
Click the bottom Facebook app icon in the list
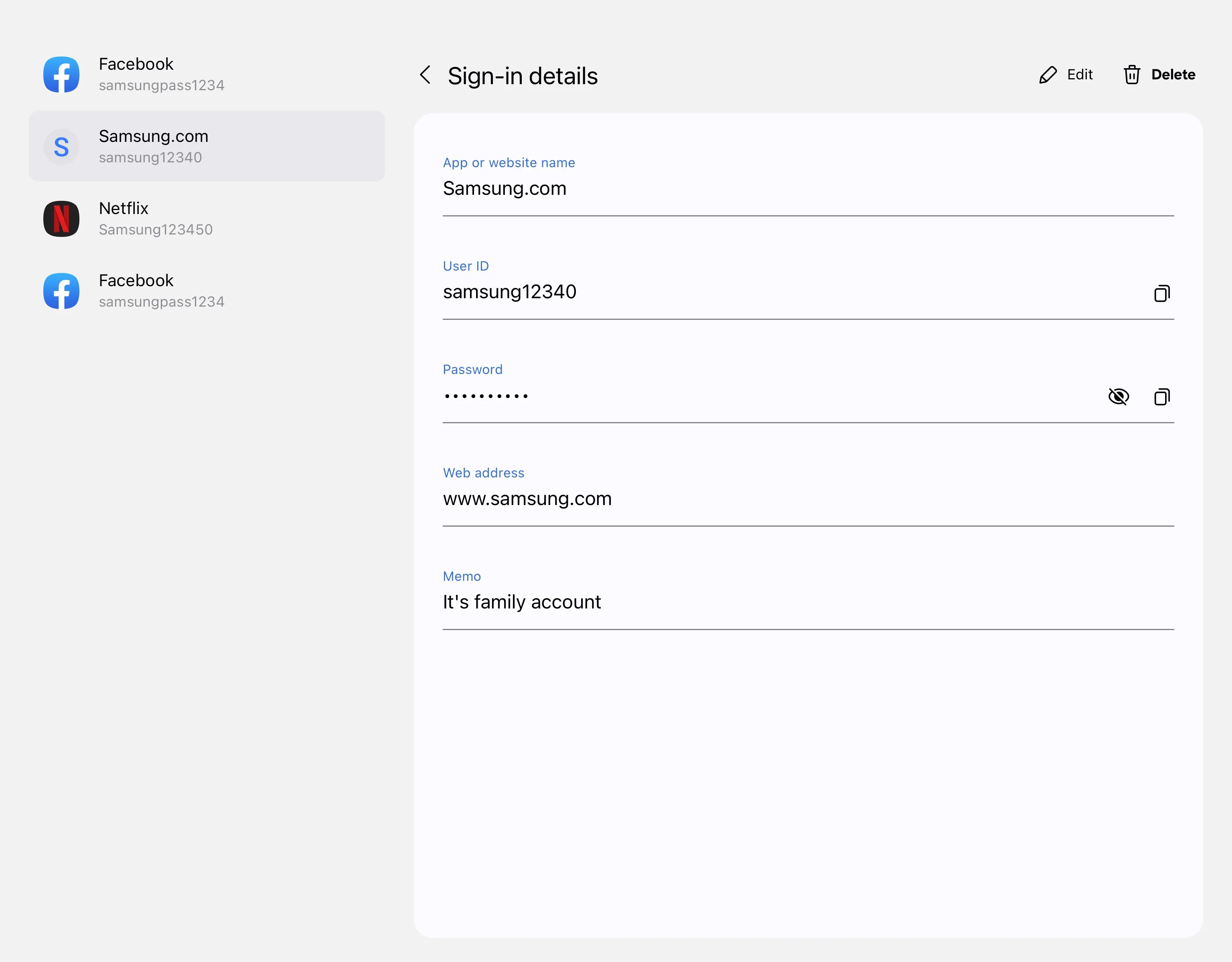pyautogui.click(x=61, y=291)
